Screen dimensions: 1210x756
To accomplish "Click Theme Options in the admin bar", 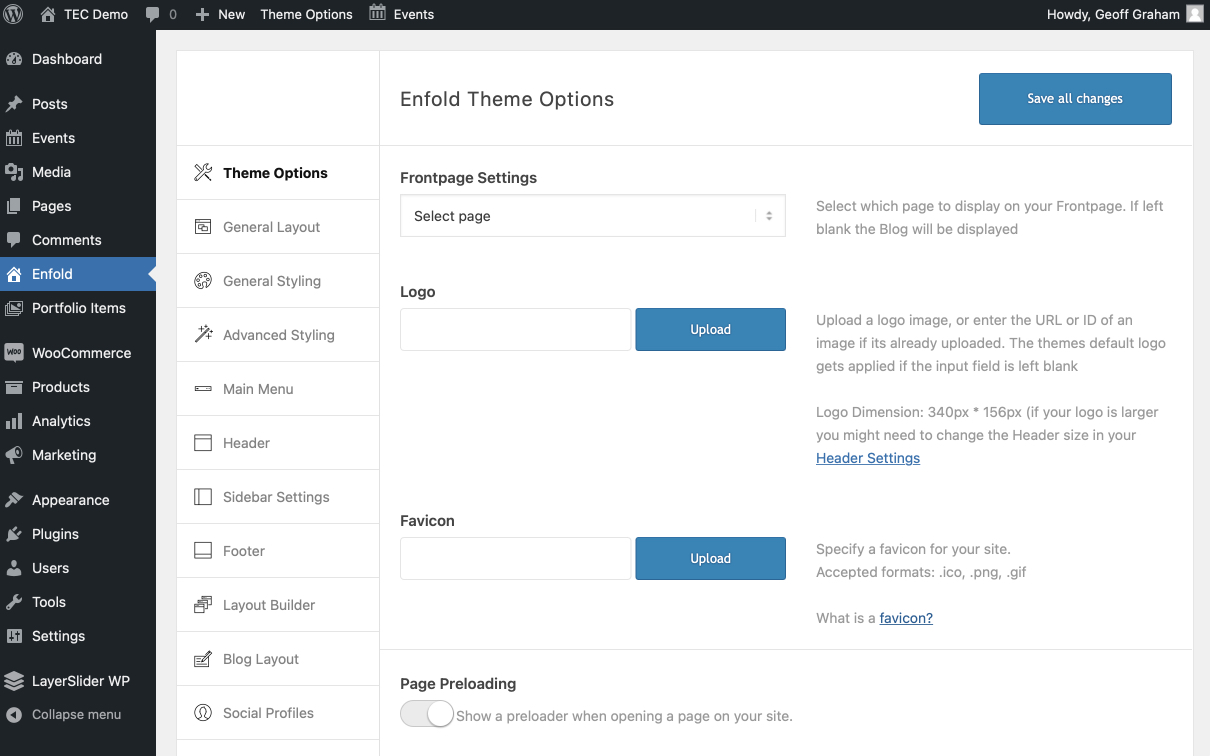I will (x=306, y=14).
